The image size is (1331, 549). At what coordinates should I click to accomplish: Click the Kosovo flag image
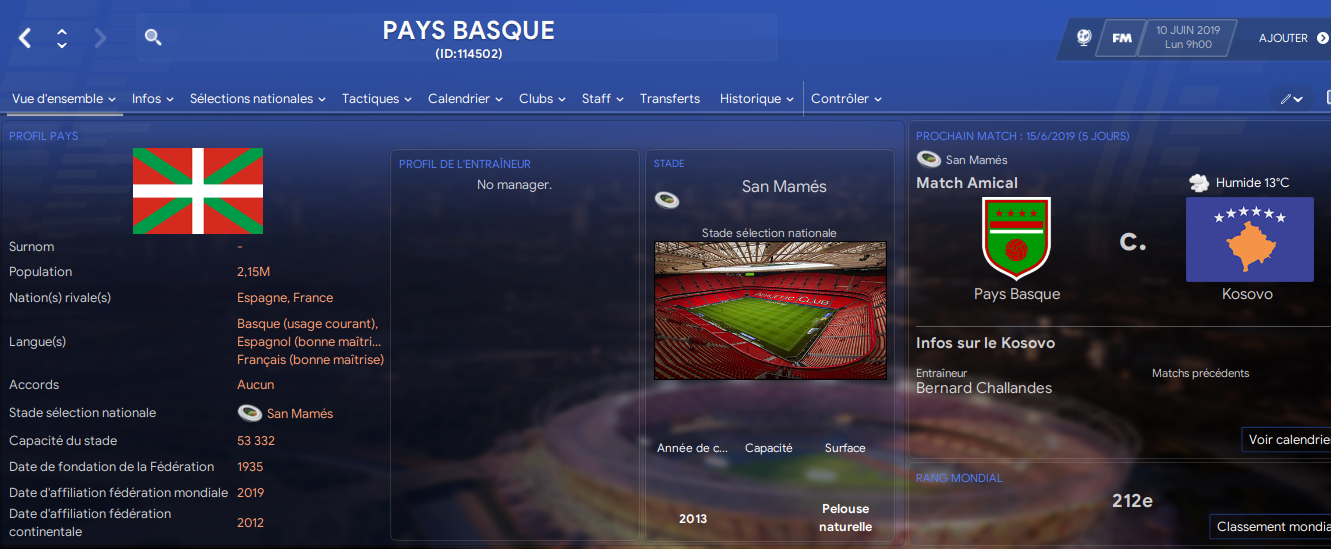pos(1249,240)
